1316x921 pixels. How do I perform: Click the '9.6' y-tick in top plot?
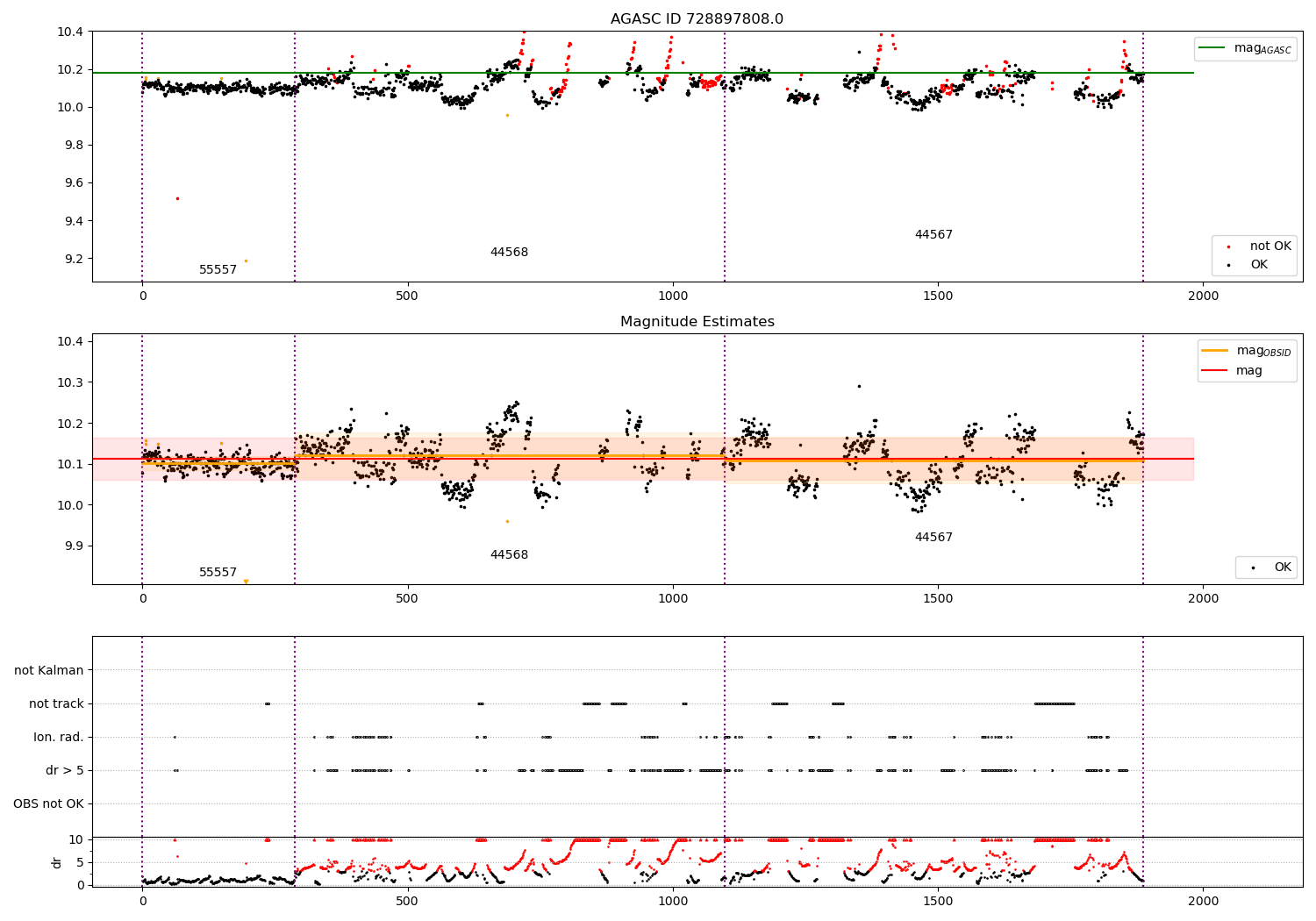pyautogui.click(x=73, y=182)
